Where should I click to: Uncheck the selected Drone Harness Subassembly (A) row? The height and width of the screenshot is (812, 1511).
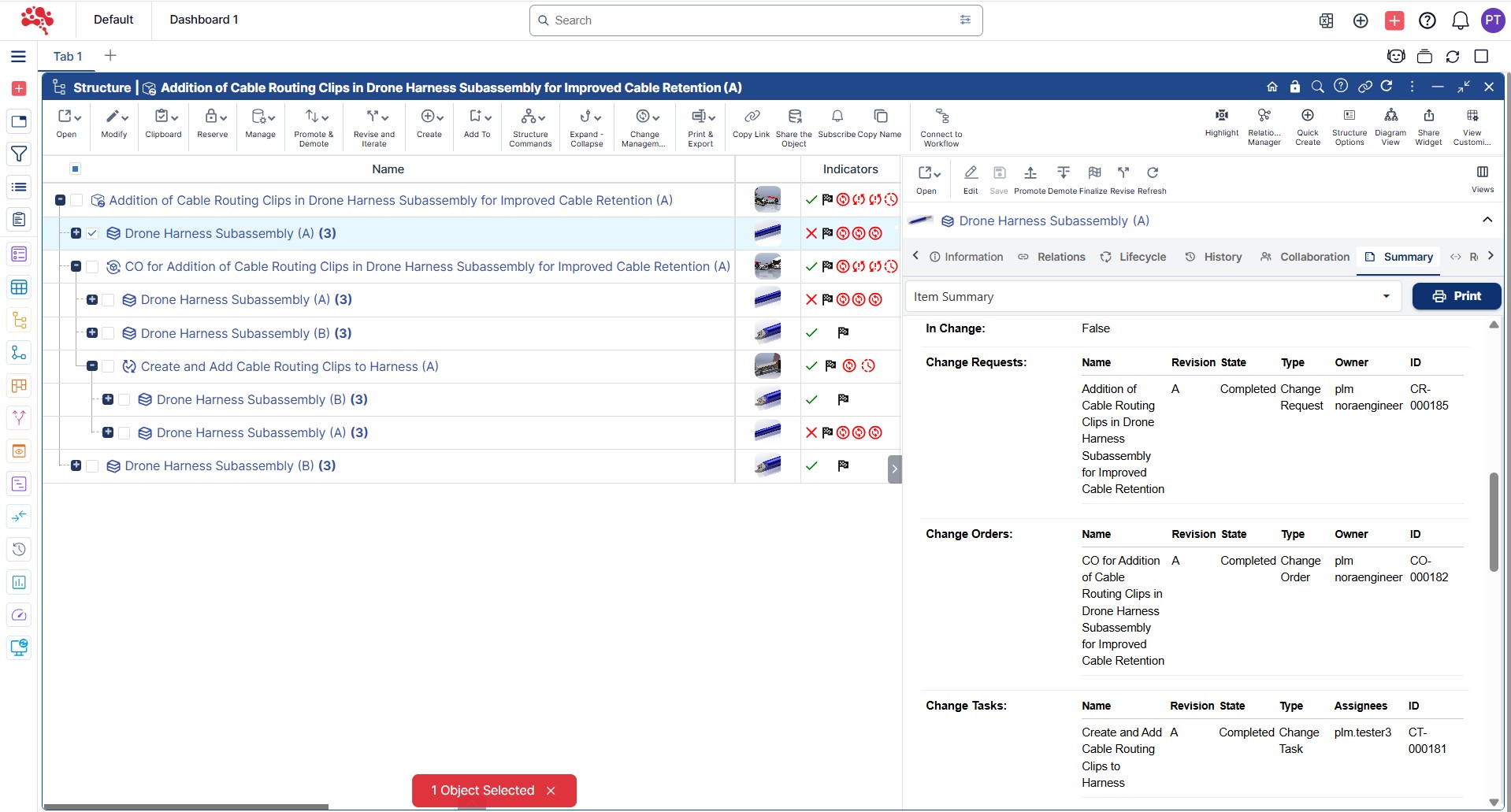point(92,233)
